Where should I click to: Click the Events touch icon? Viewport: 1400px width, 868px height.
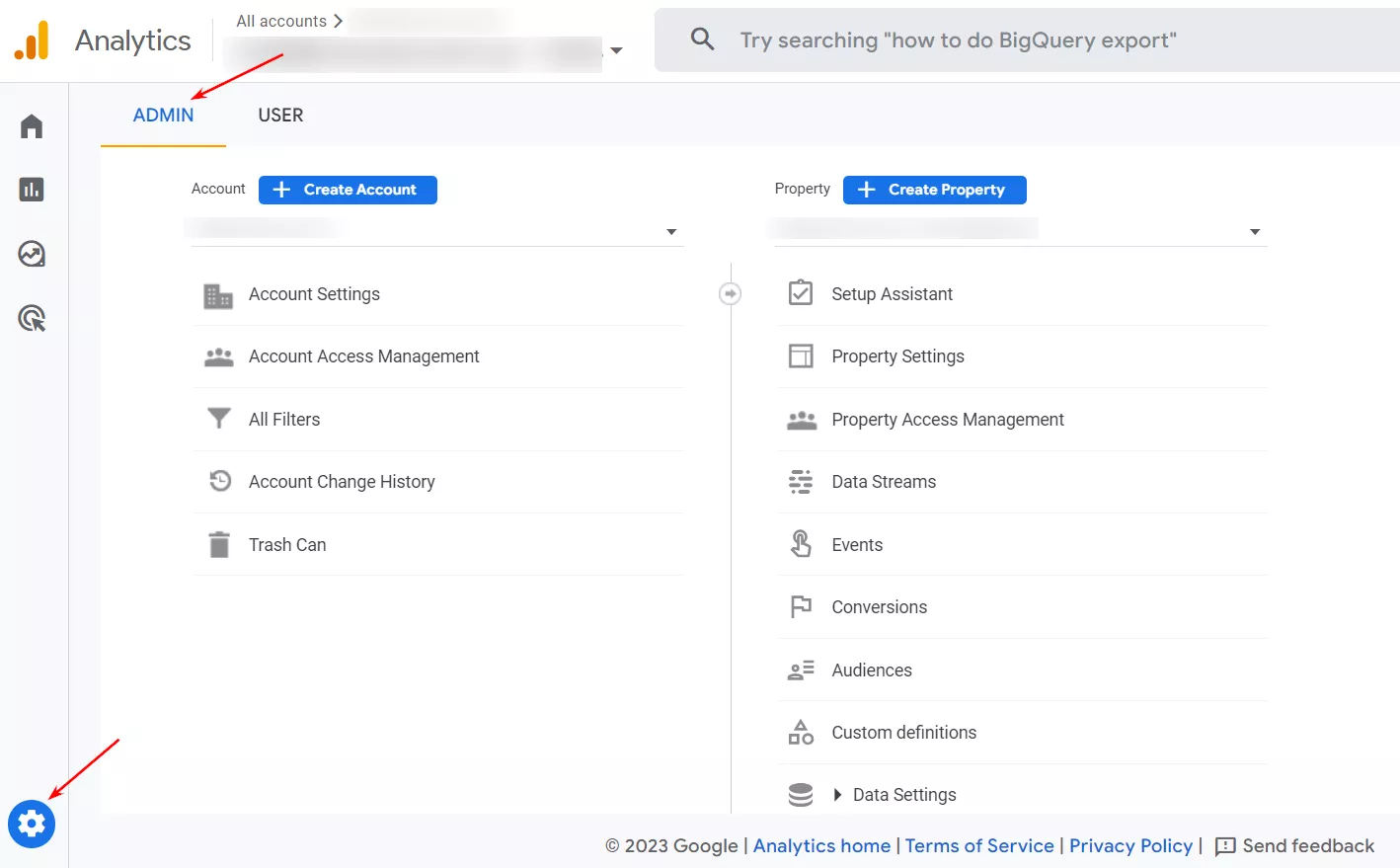801,543
